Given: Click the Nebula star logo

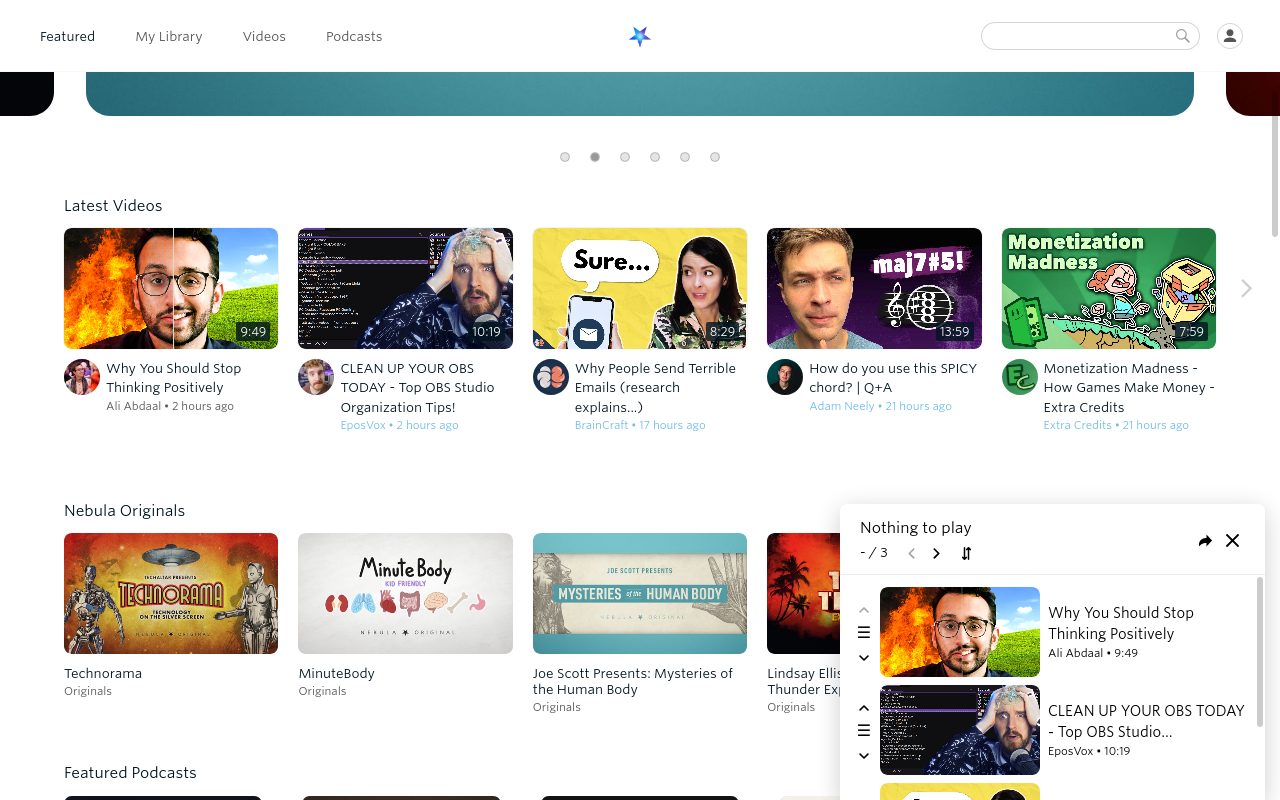Looking at the screenshot, I should click(x=640, y=36).
